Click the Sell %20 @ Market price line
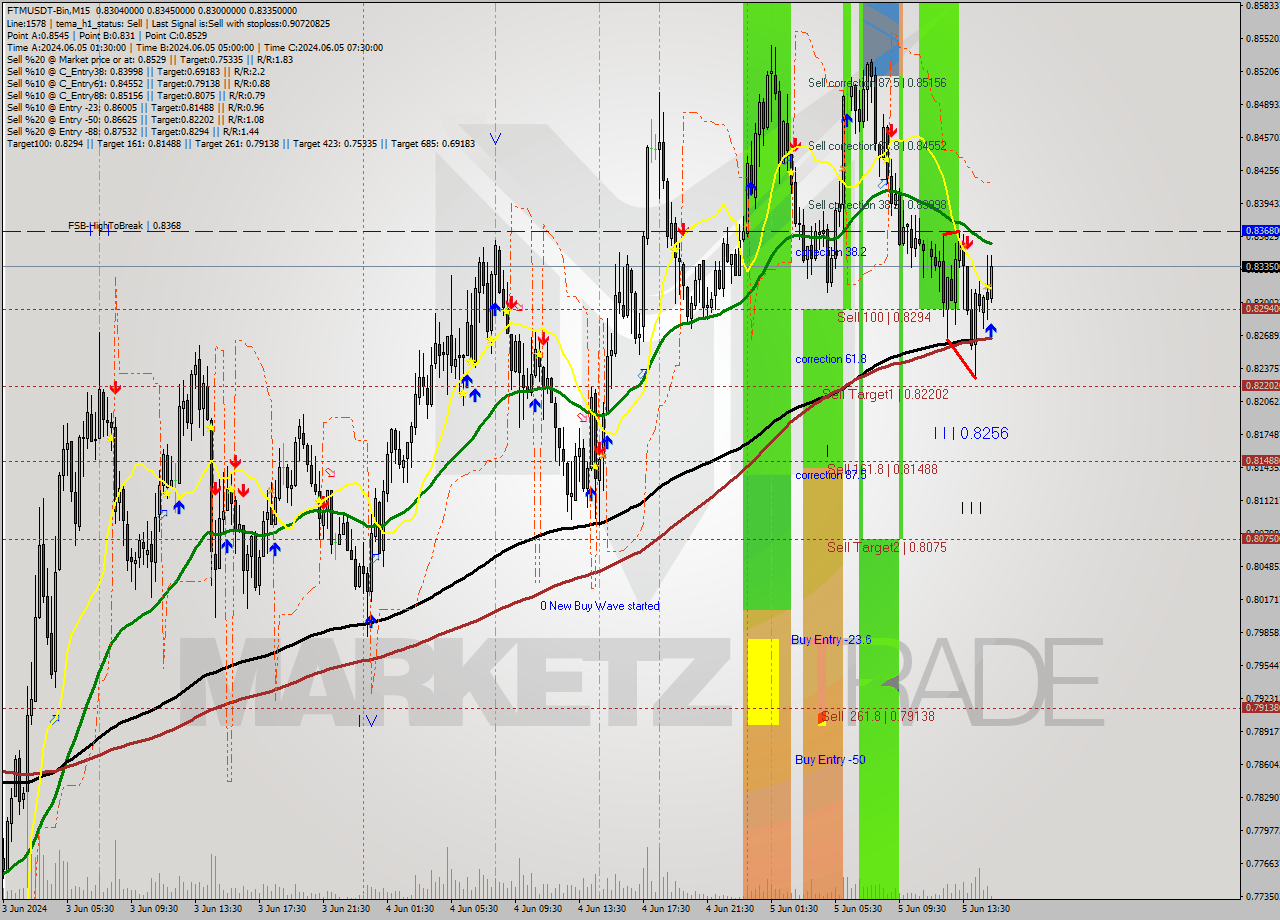 pos(149,59)
